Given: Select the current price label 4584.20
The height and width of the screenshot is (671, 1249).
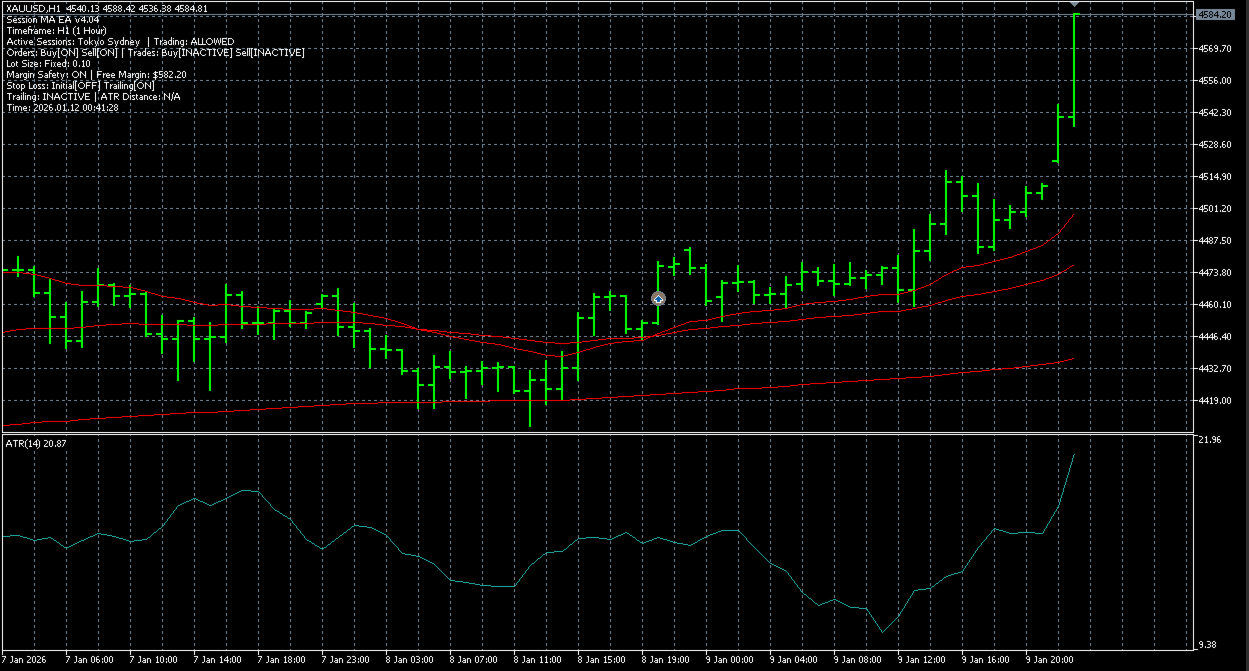Looking at the screenshot, I should point(1215,15).
